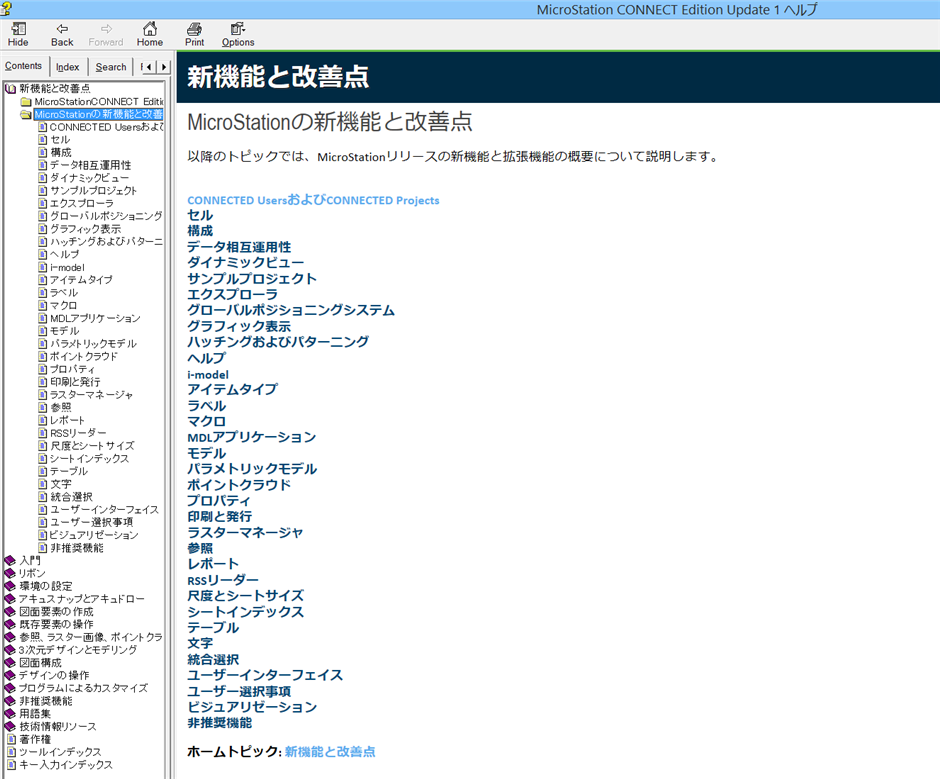Go to Home page in help
940x779 pixels.
click(149, 35)
